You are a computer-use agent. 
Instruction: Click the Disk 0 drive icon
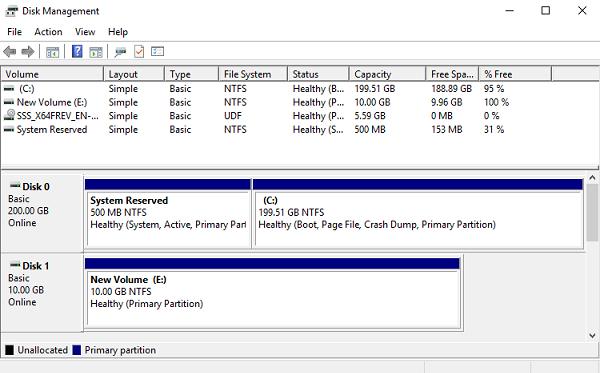[x=15, y=186]
